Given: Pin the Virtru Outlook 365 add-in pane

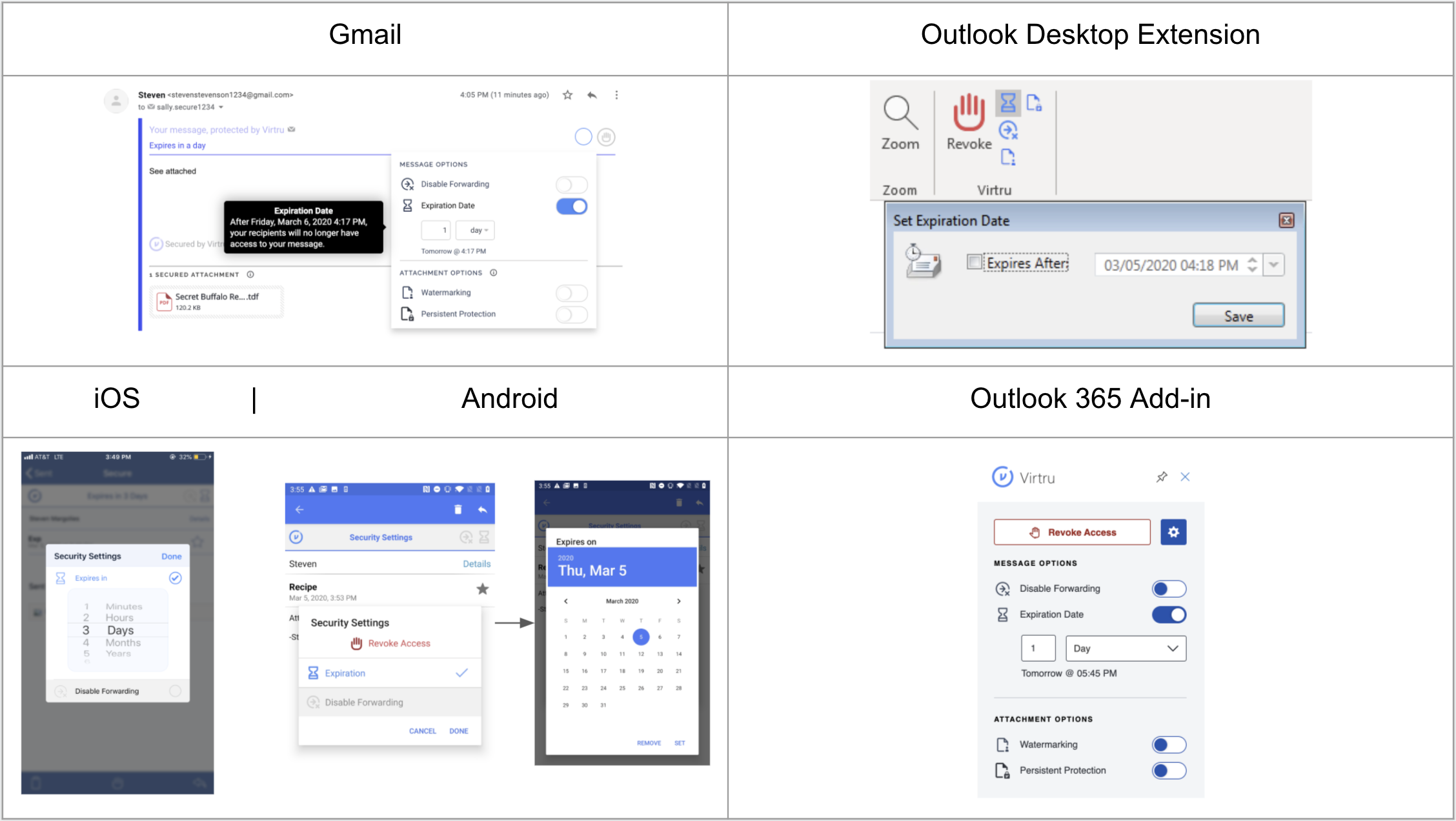Looking at the screenshot, I should (x=1162, y=477).
